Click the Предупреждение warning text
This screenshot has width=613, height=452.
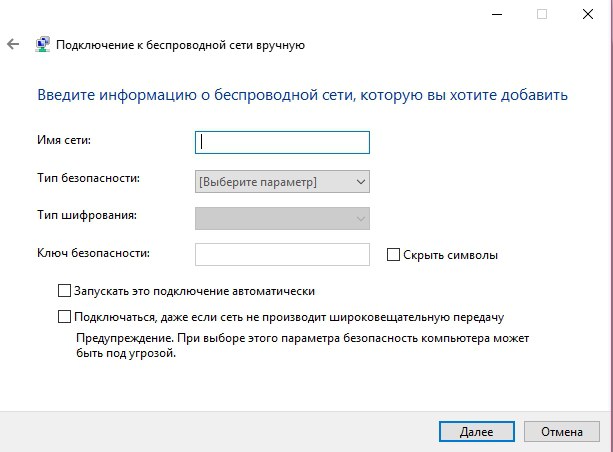(302, 346)
